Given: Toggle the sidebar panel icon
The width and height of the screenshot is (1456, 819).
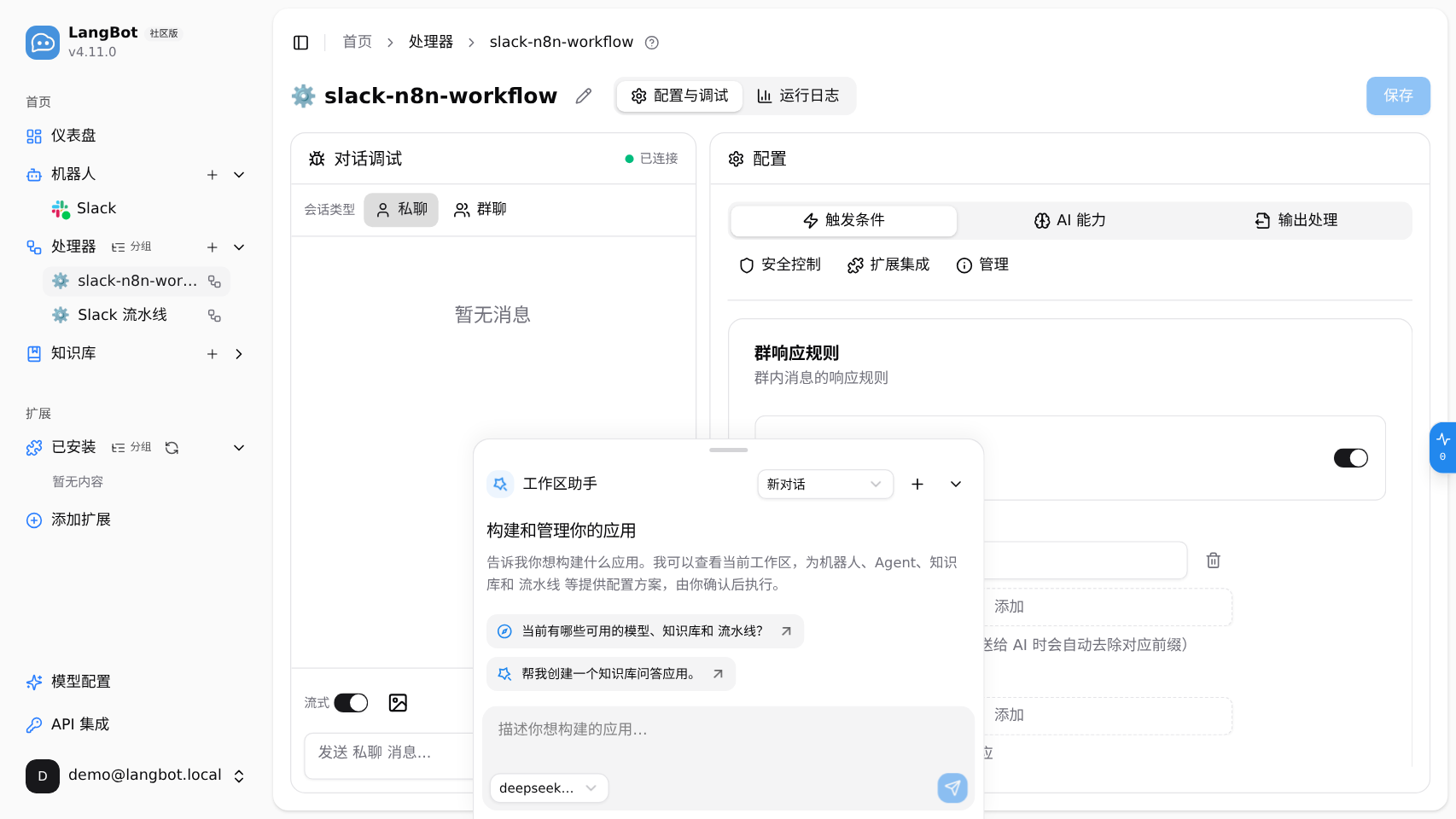Looking at the screenshot, I should (x=300, y=43).
